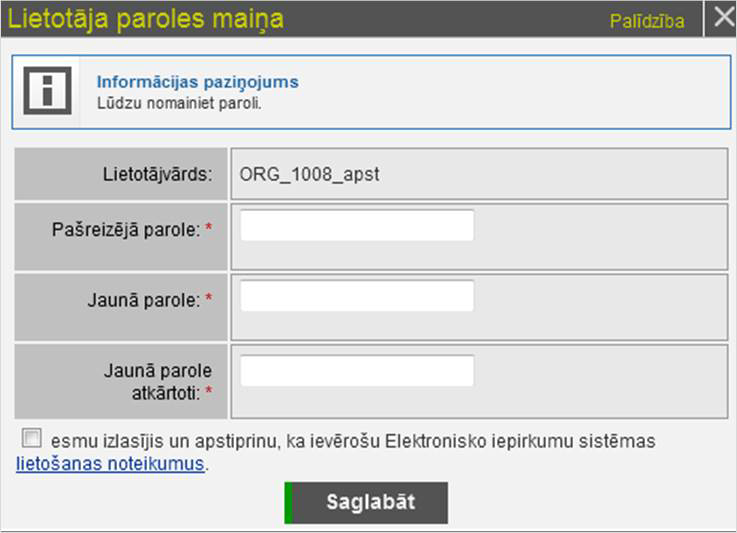Viewport: 737px width, 533px height.
Task: Click the "Informācijas paziņojums" heading
Action: (x=197, y=82)
